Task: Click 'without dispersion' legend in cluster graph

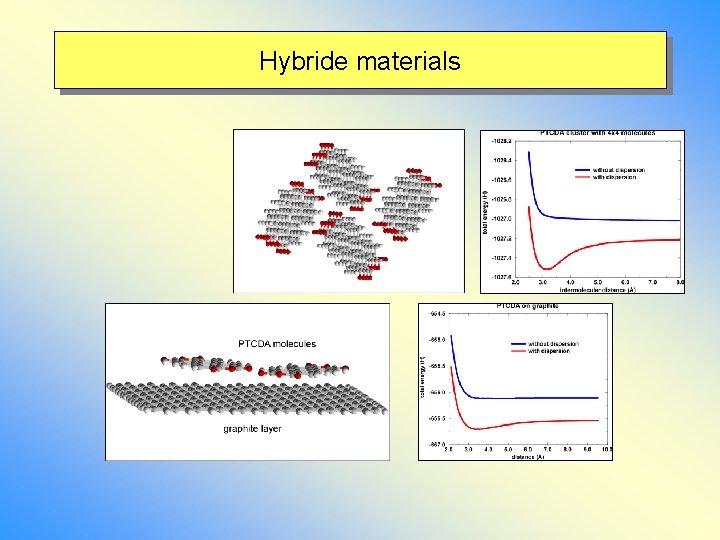Action: click(x=619, y=170)
